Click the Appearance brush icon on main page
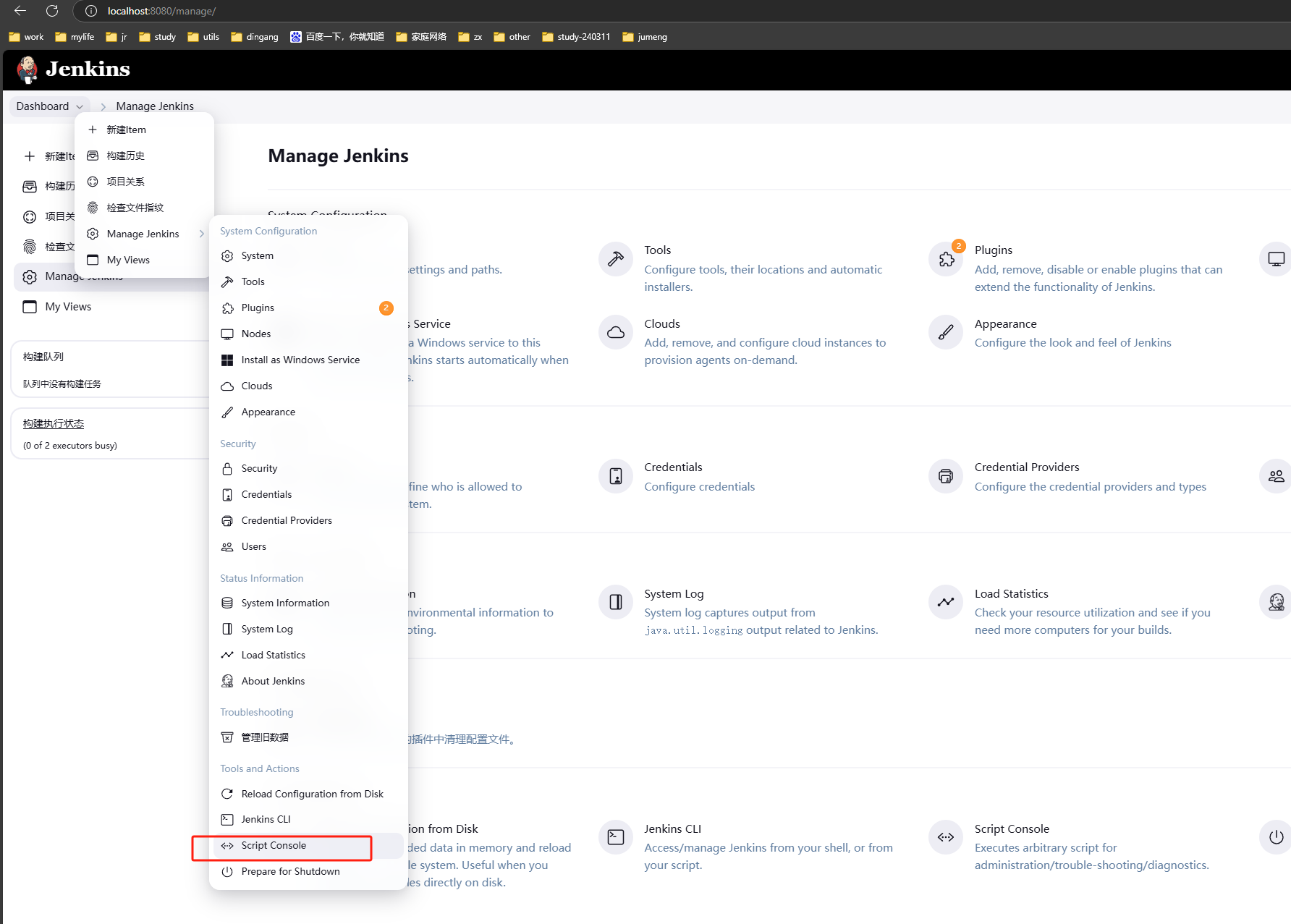This screenshot has width=1291, height=924. click(x=946, y=332)
